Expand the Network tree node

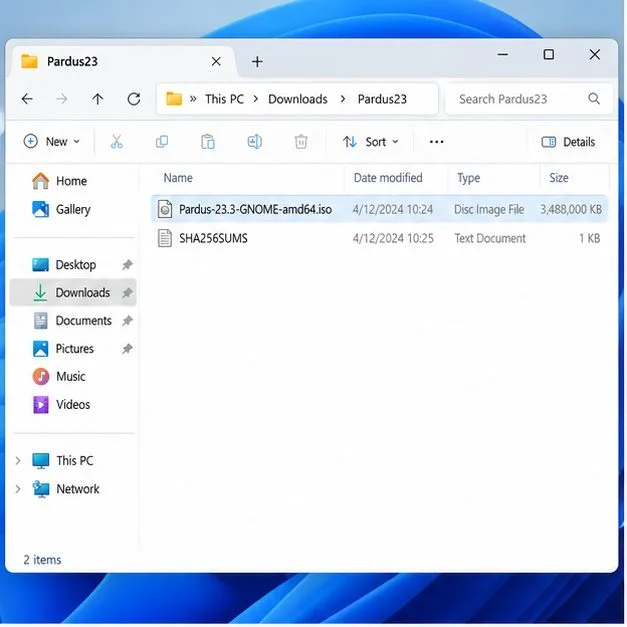18,489
